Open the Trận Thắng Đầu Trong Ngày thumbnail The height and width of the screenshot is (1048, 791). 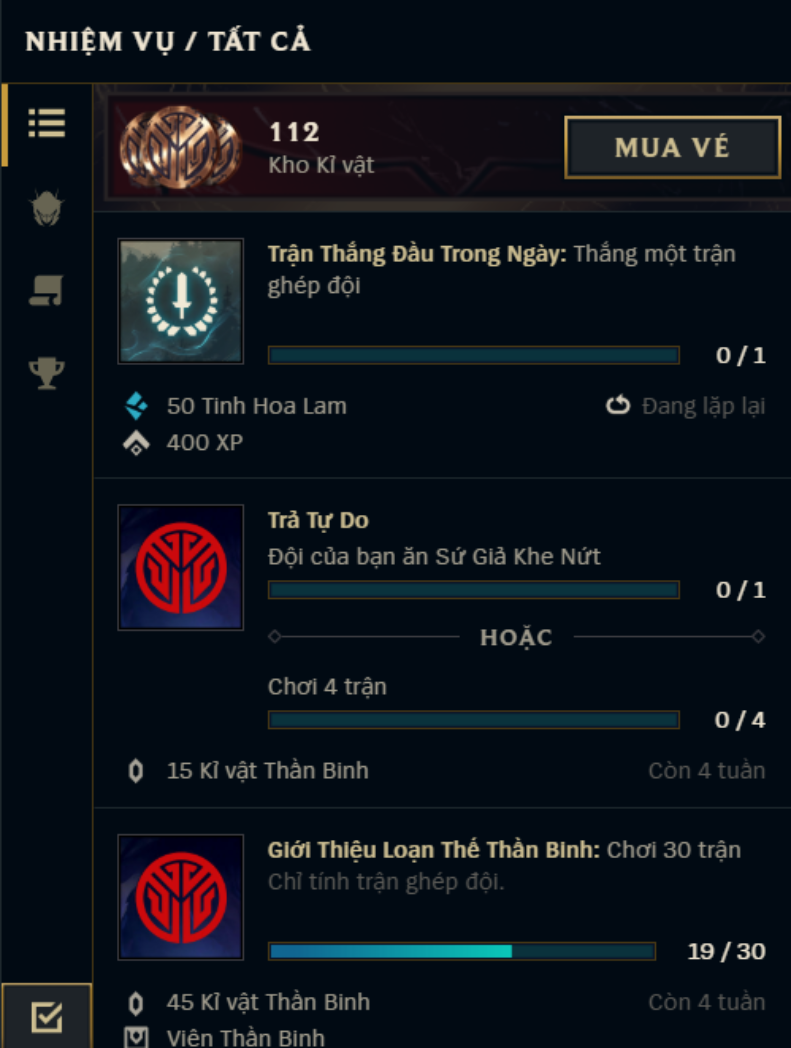coord(181,301)
